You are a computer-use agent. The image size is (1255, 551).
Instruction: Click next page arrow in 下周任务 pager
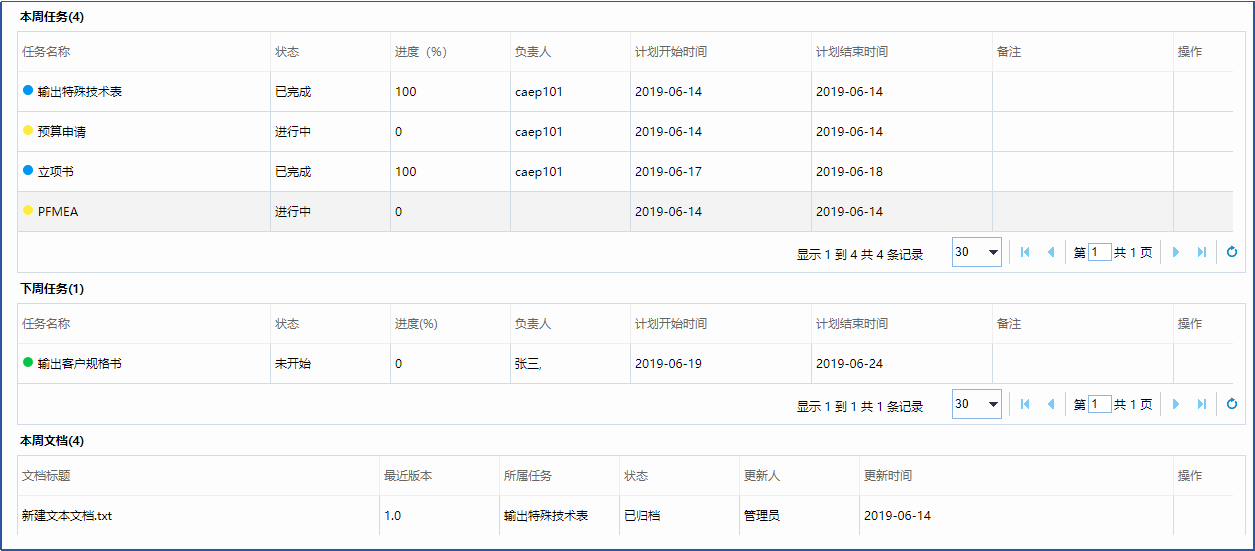point(1176,405)
